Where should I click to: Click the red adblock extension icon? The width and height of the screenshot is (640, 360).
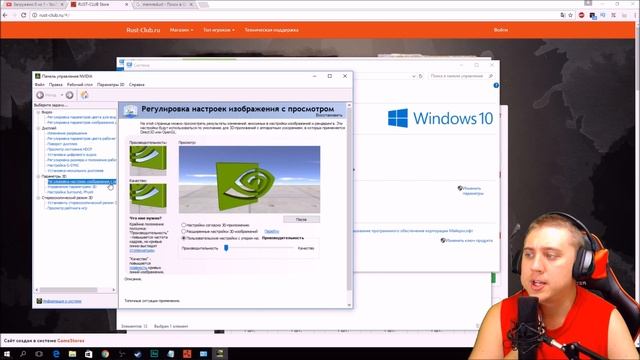tap(582, 15)
